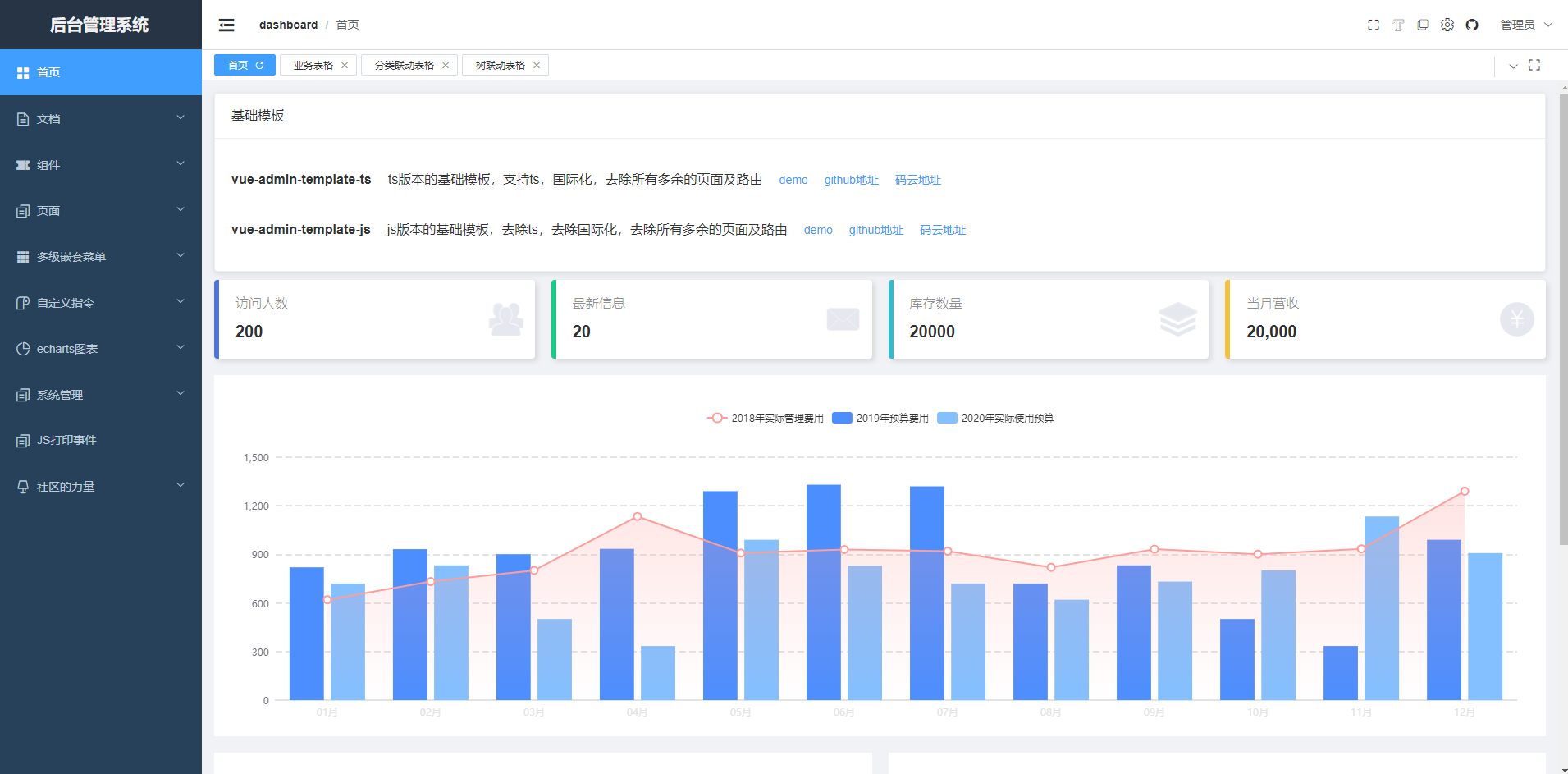
Task: Toggle fullscreen mode in the header
Action: point(1374,25)
